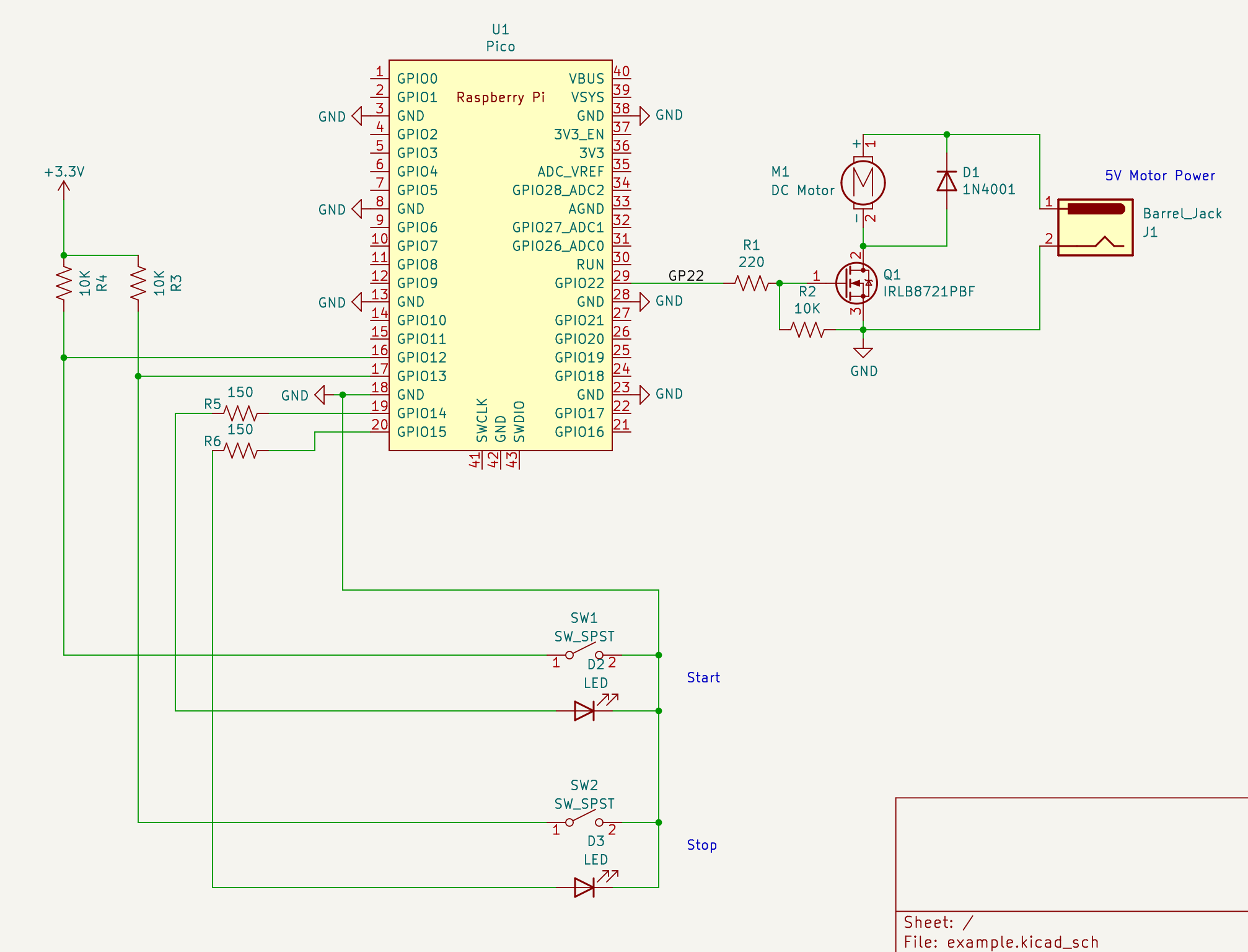
Task: Select the DC Motor M1 symbol
Action: (863, 182)
